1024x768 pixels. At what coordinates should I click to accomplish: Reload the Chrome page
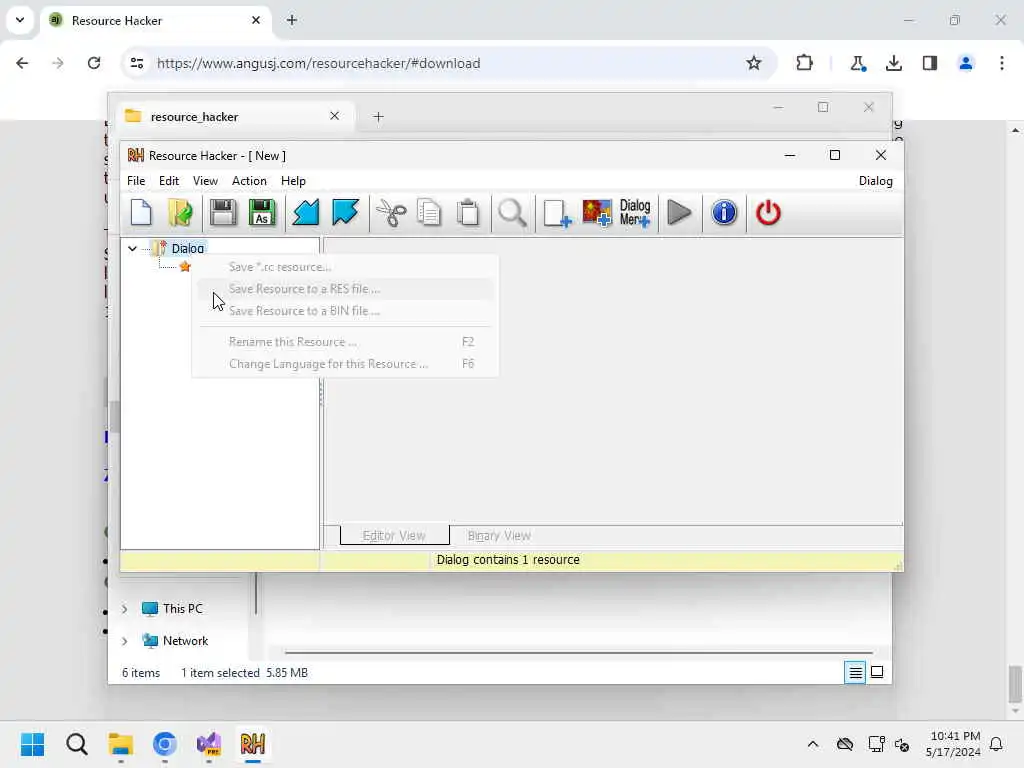pyautogui.click(x=94, y=63)
